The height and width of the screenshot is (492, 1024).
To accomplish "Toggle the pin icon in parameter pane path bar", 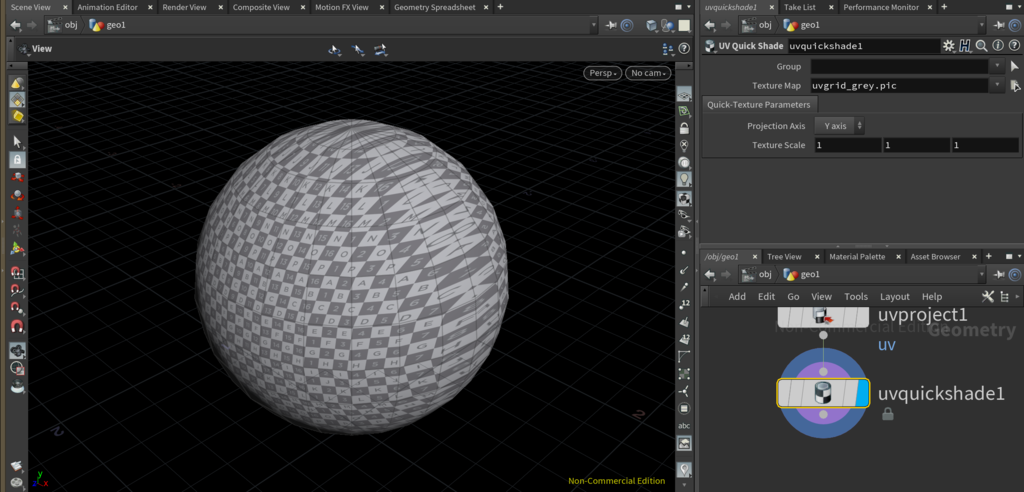I will [999, 25].
